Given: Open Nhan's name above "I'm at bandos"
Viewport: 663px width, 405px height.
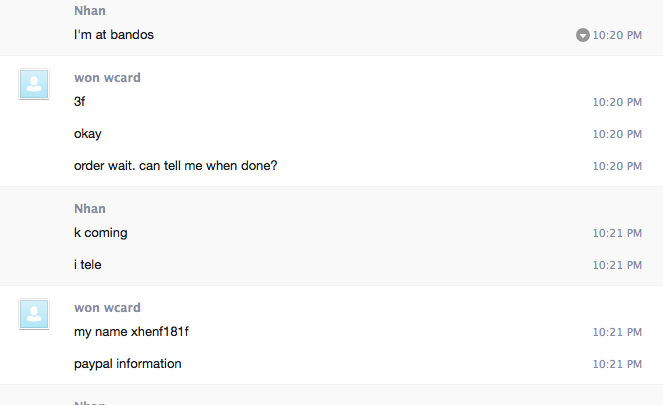Looking at the screenshot, I should pos(90,11).
